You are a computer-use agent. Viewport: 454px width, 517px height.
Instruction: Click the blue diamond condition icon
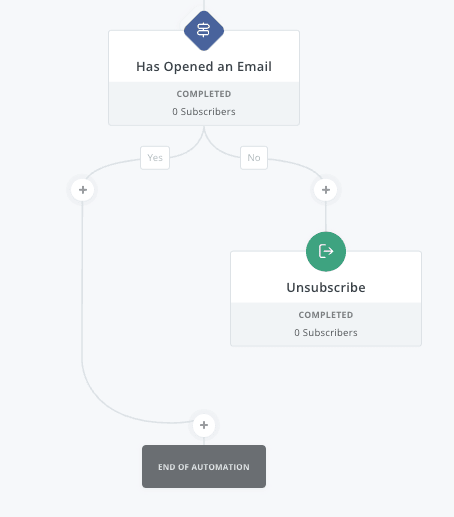click(204, 31)
